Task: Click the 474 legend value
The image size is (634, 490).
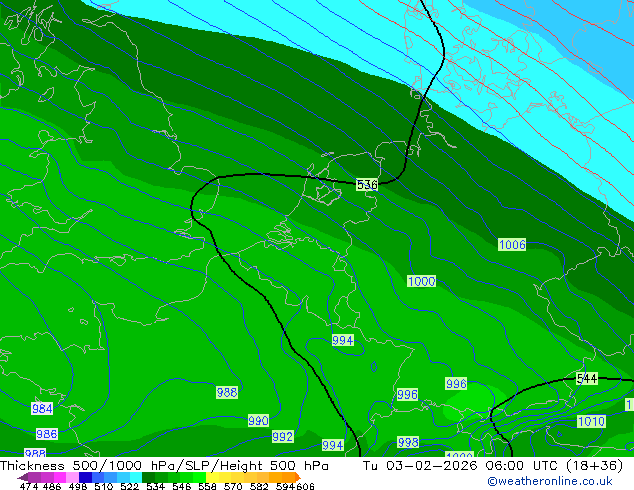Action: click(x=29, y=486)
